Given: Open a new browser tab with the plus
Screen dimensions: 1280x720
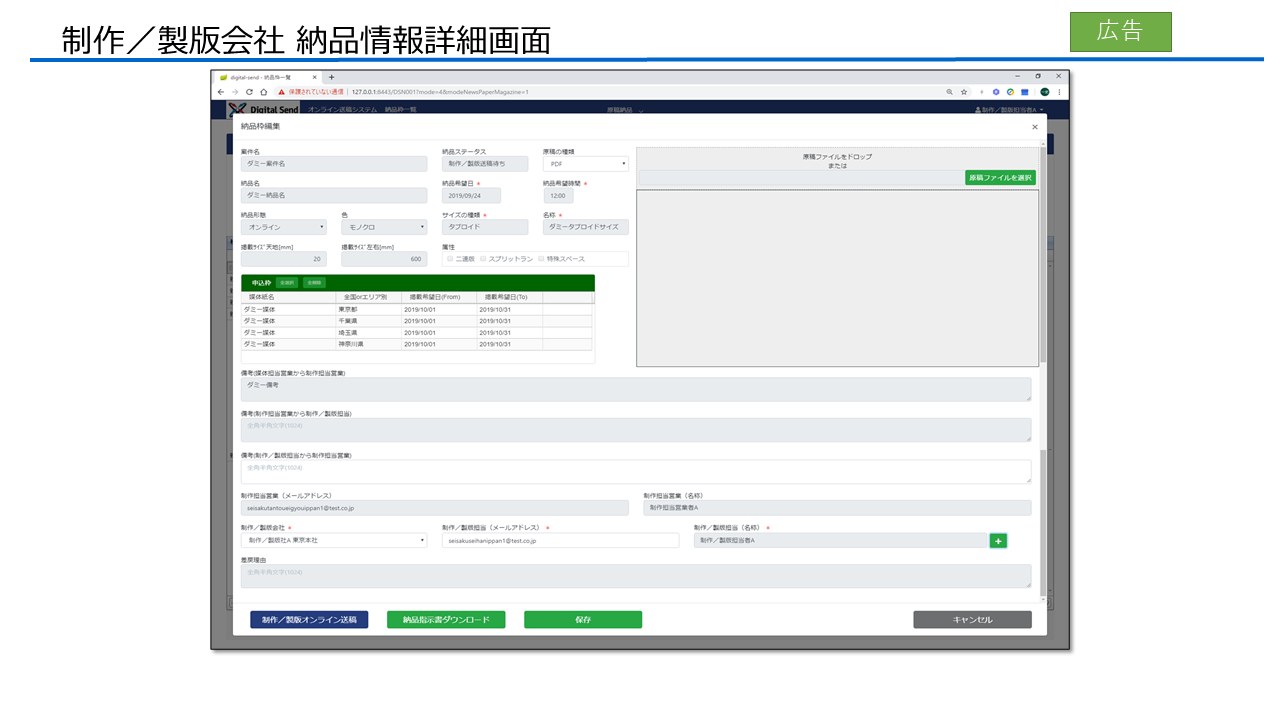Looking at the screenshot, I should [332, 77].
